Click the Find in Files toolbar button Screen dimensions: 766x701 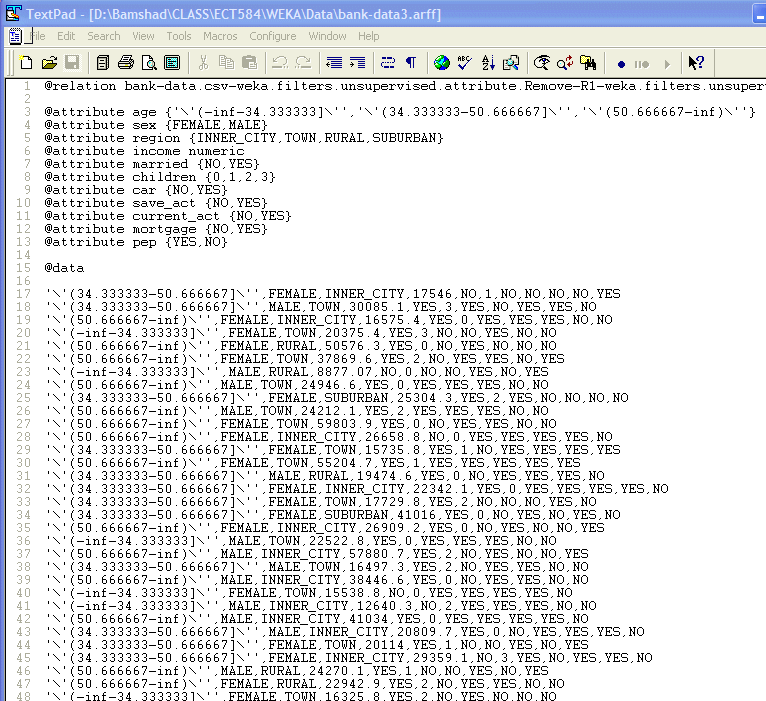point(588,63)
